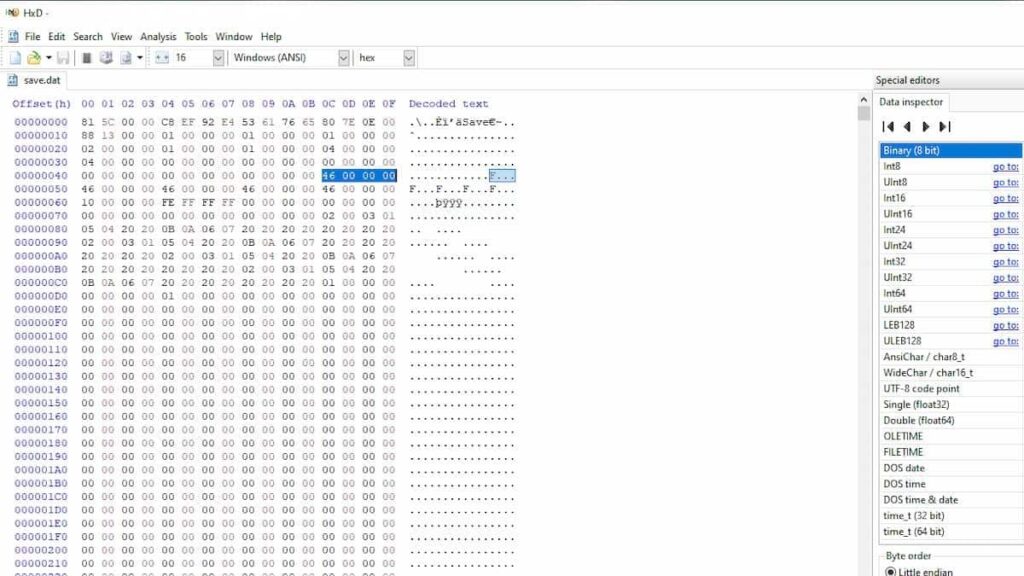Click the HxD title bar app icon
This screenshot has width=1024, height=576.
click(12, 12)
